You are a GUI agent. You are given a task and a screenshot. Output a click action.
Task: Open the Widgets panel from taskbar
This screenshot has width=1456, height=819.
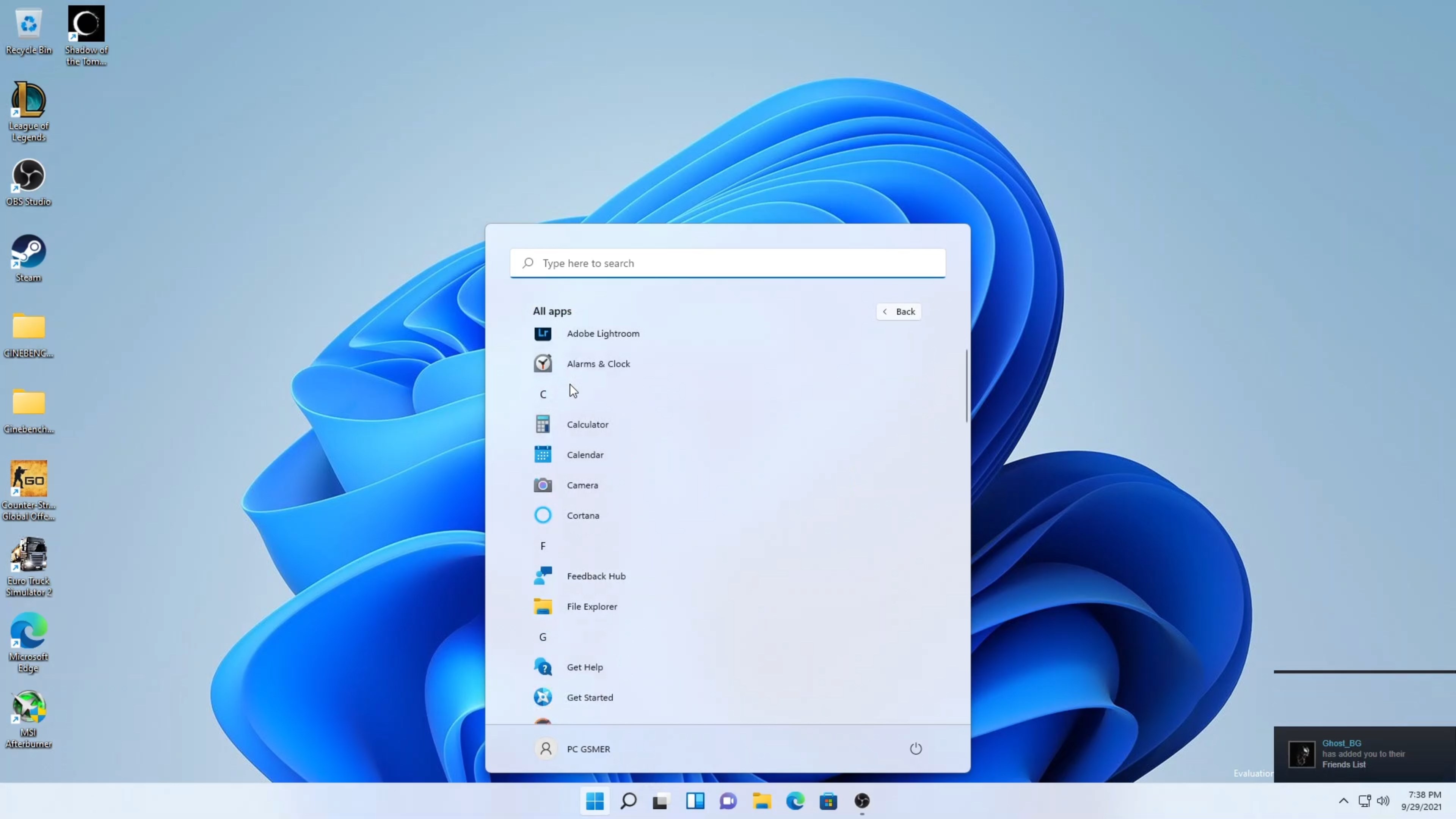tap(695, 801)
